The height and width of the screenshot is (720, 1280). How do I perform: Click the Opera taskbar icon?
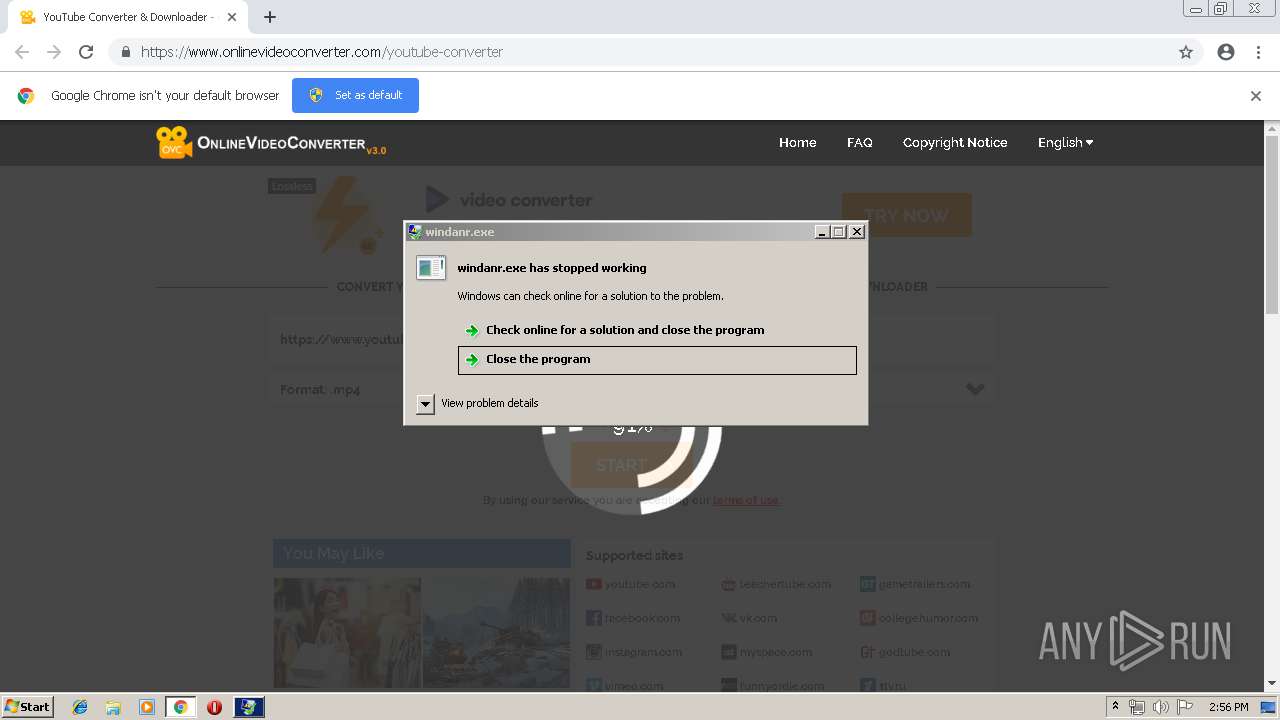coord(214,707)
